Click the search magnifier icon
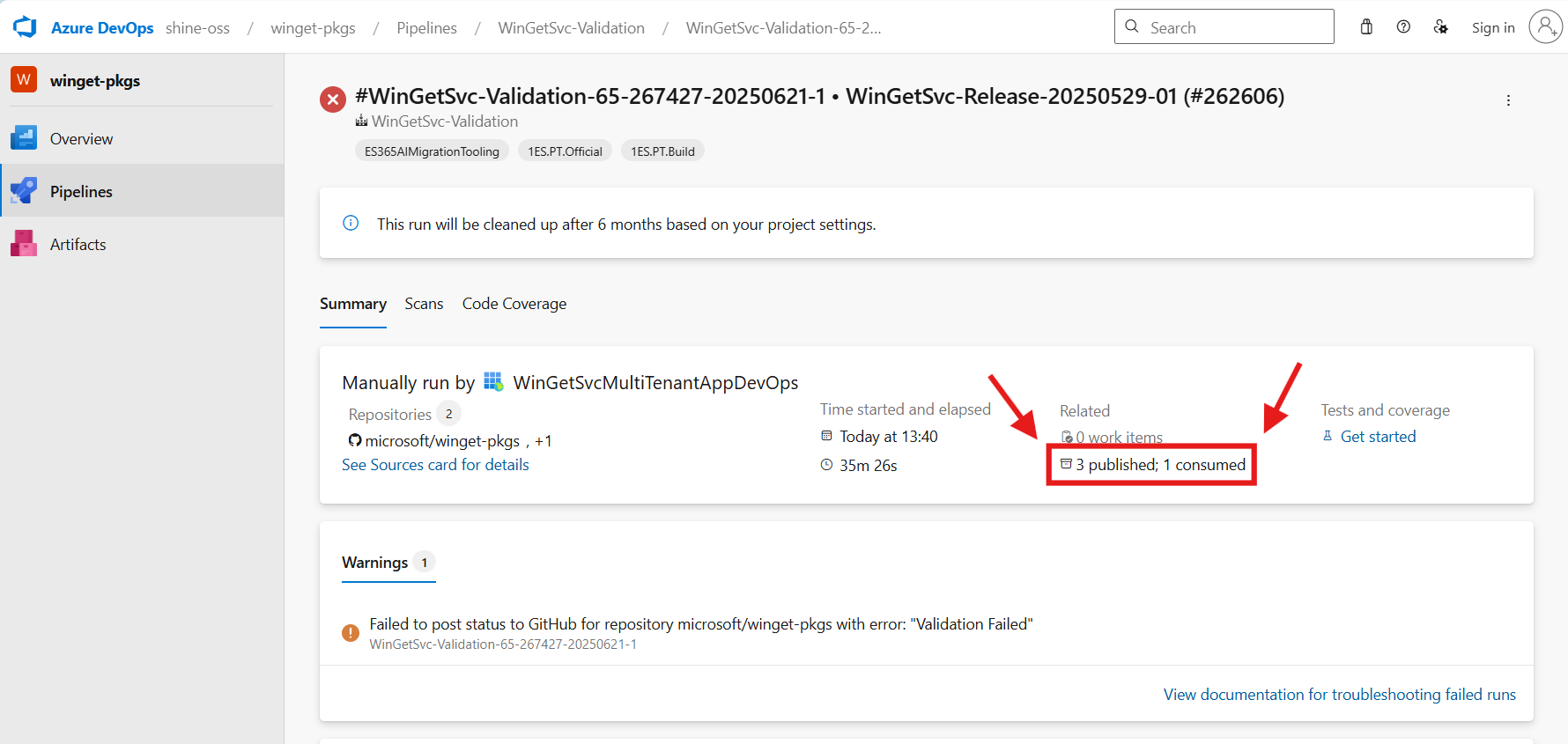The image size is (1568, 744). 1132,26
